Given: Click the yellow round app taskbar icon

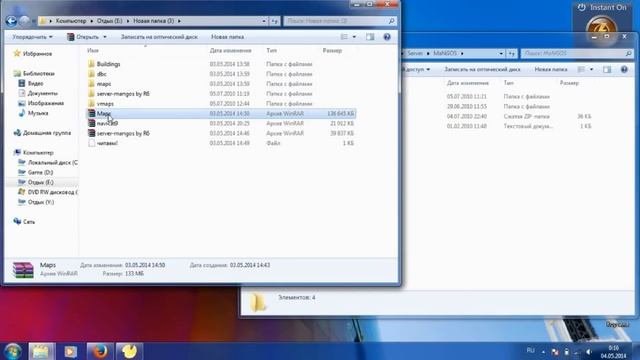Looking at the screenshot, I should [129, 351].
